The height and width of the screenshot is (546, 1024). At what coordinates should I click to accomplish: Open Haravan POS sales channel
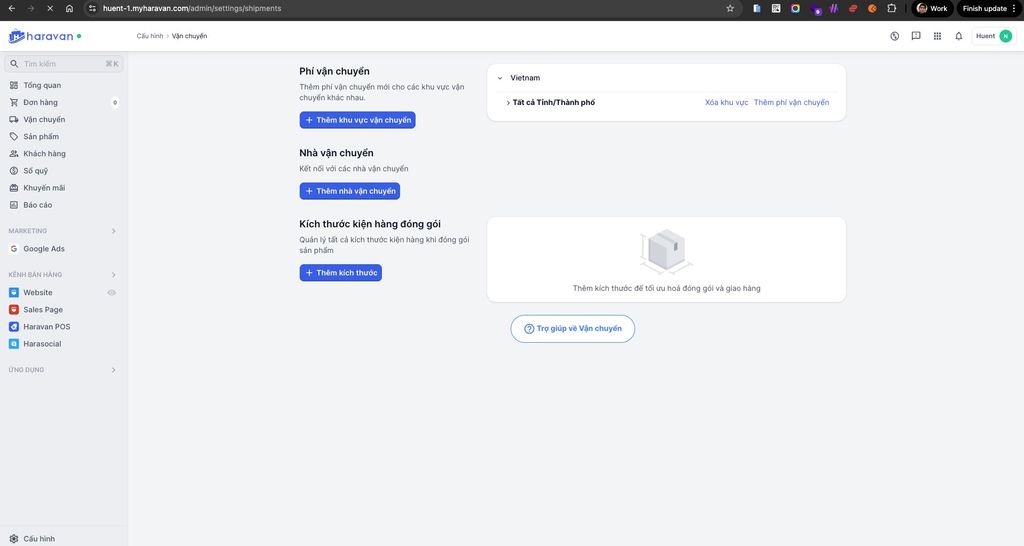tap(46, 327)
